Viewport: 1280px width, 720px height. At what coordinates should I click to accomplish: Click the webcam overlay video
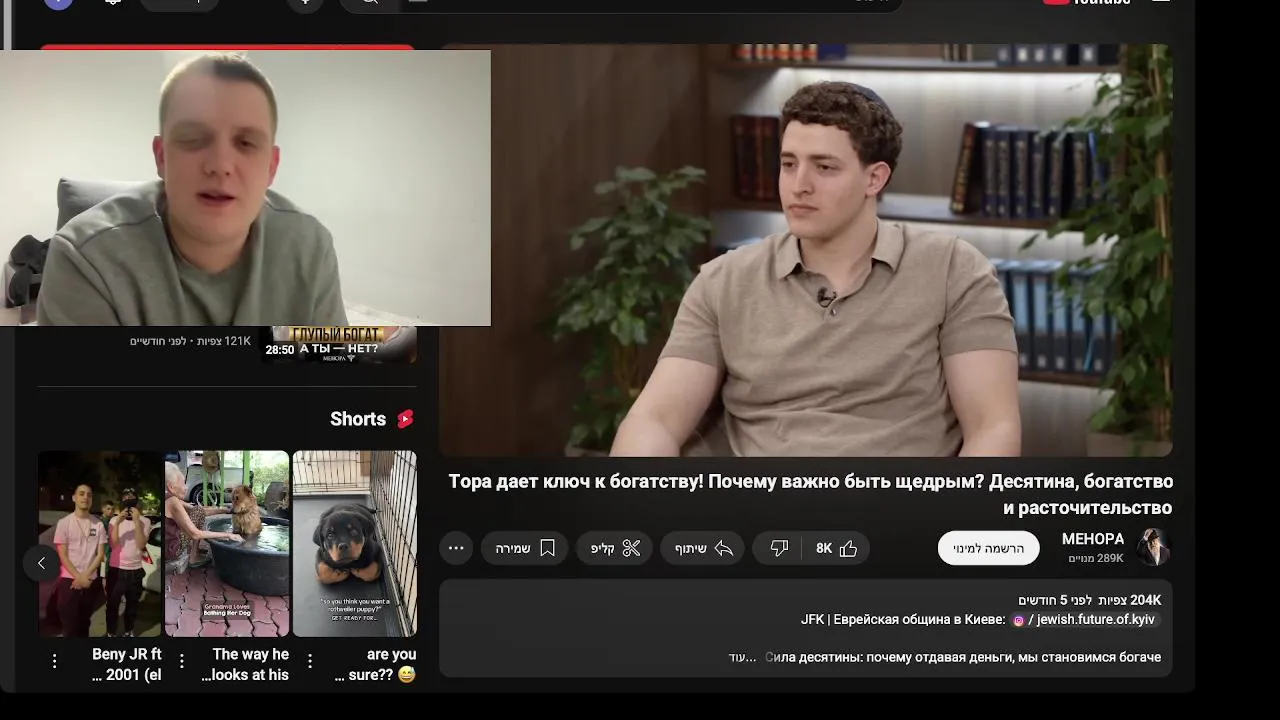(x=245, y=188)
